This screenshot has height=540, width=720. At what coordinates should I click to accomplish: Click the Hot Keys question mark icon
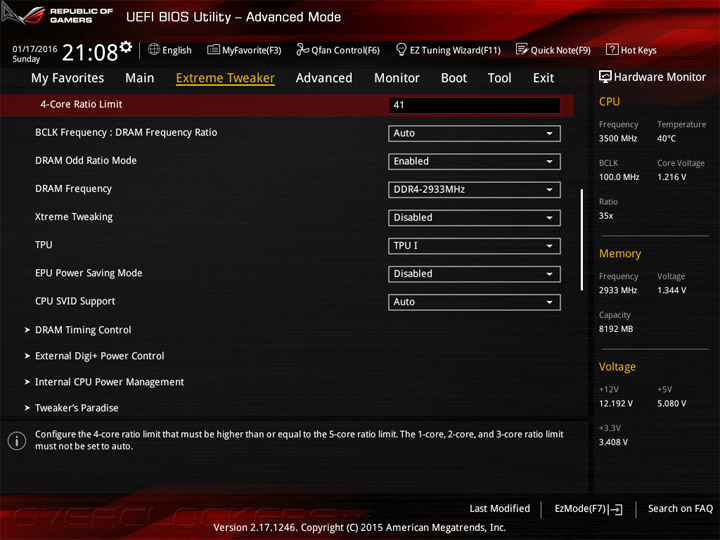pos(612,49)
